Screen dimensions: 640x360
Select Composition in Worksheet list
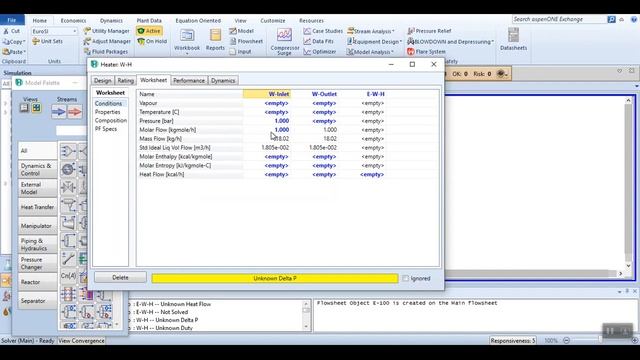click(x=111, y=120)
